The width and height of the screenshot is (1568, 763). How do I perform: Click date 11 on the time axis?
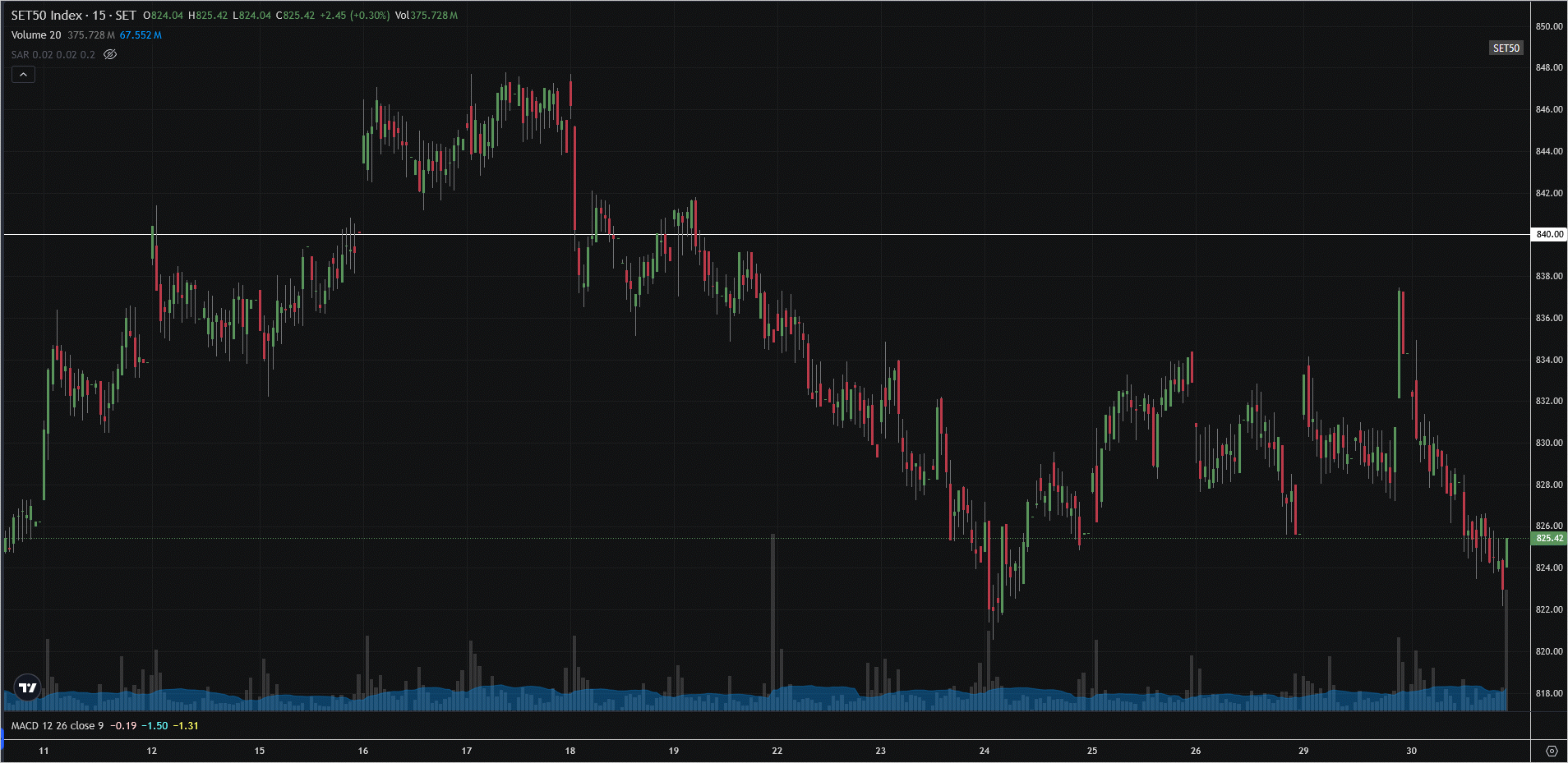[44, 751]
